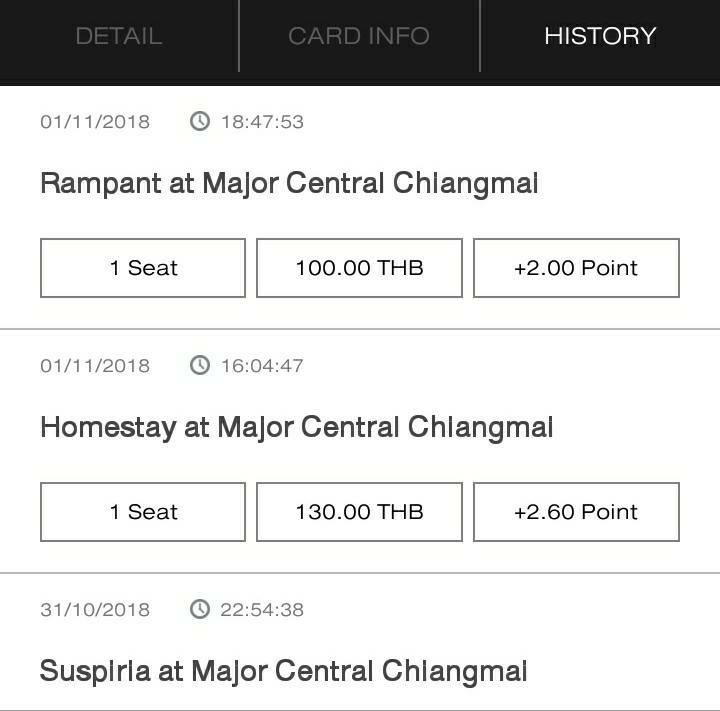Click clock icon beside 16:04:47

200,366
